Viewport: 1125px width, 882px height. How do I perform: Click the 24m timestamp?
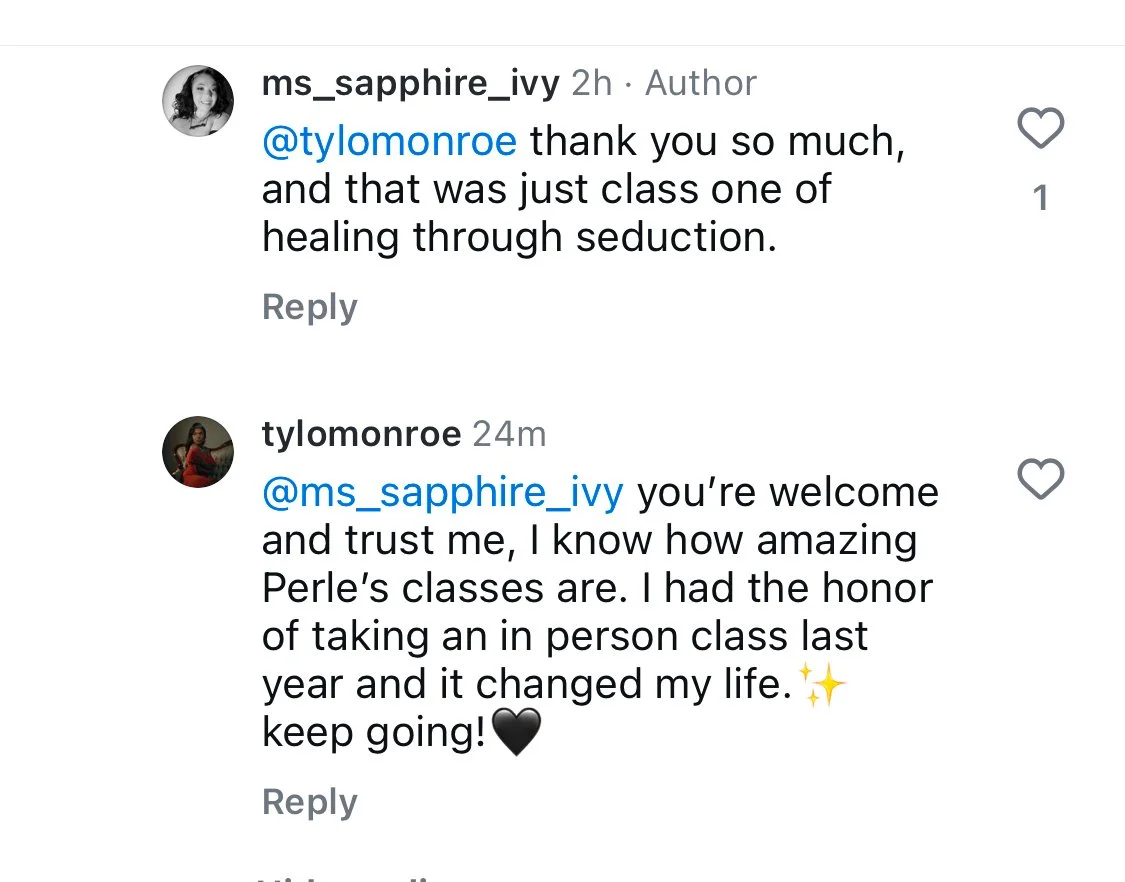[509, 434]
